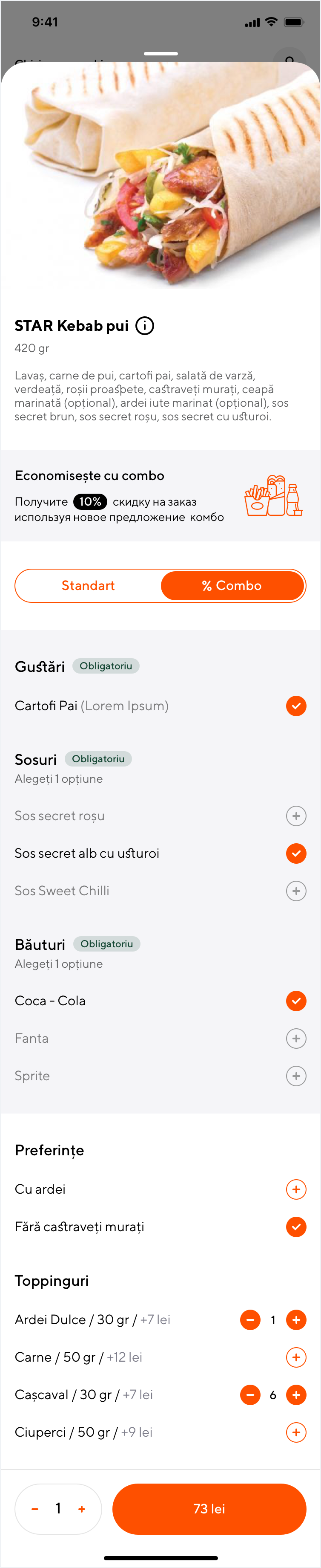Viewport: 321px width, 1568px height.
Task: Increase Cașcaval topping quantity
Action: coord(296,1394)
